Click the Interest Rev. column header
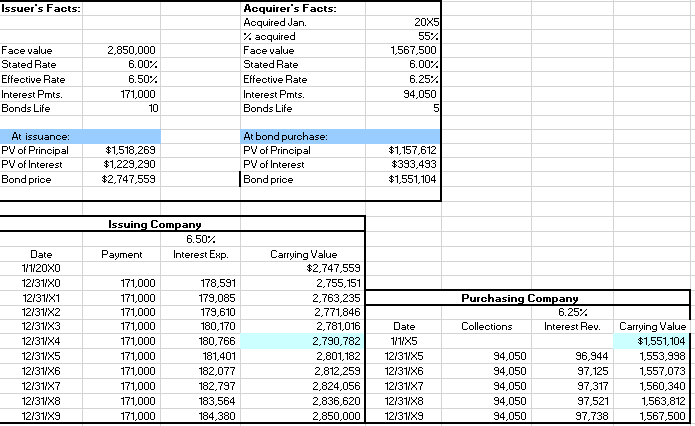The height and width of the screenshot is (426, 695). tap(572, 327)
